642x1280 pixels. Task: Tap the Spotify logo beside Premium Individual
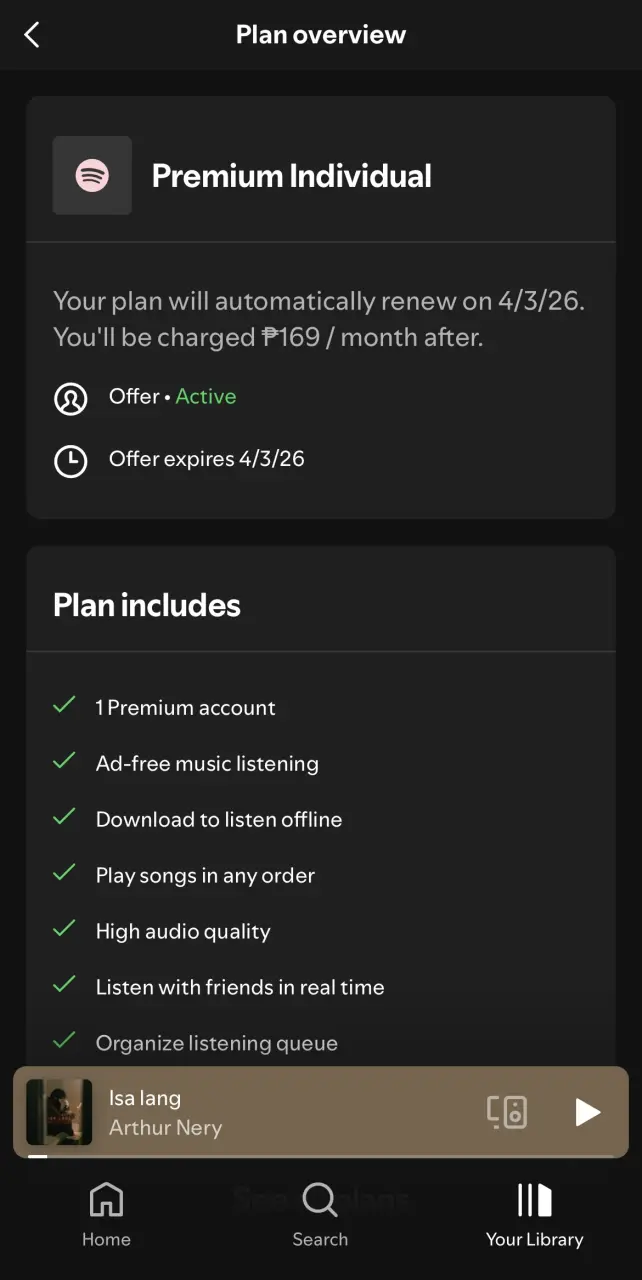coord(92,176)
